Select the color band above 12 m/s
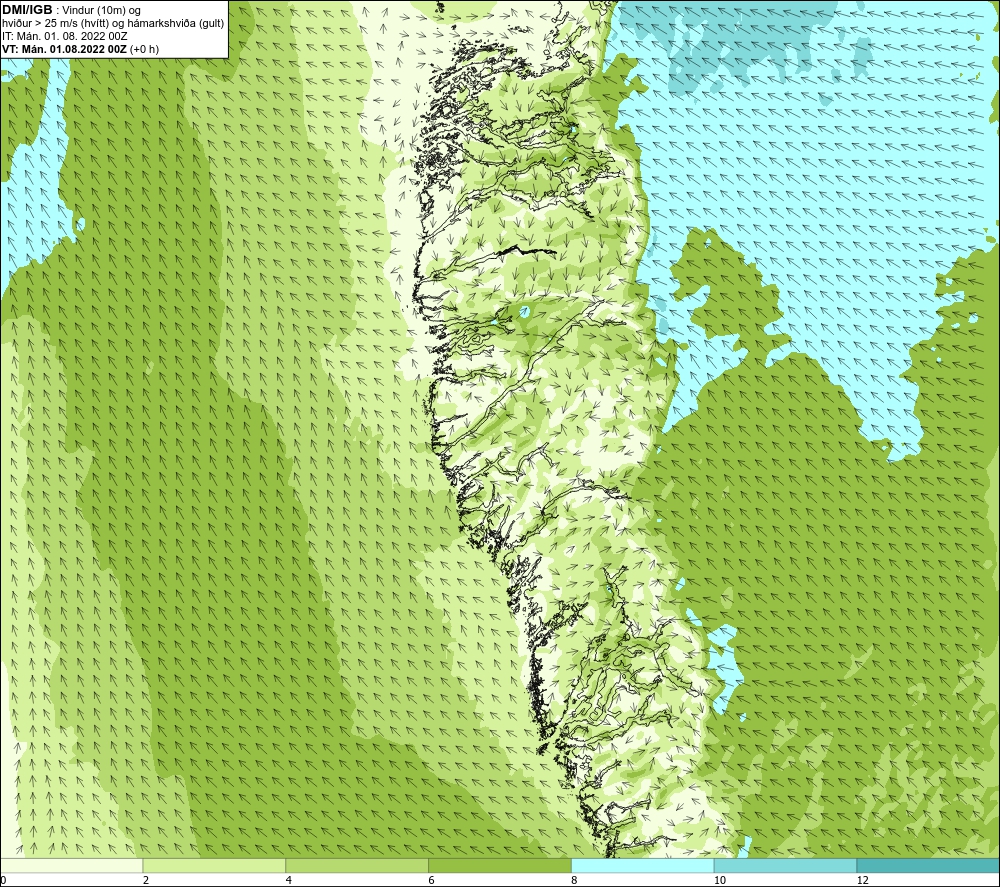Viewport: 1000px width, 887px height. 929,865
